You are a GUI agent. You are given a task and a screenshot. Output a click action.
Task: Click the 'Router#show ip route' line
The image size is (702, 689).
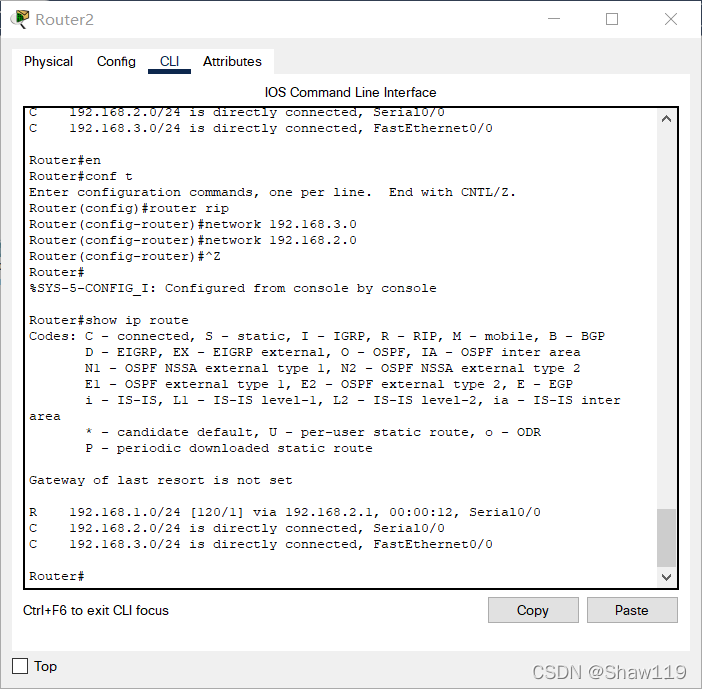coord(109,320)
